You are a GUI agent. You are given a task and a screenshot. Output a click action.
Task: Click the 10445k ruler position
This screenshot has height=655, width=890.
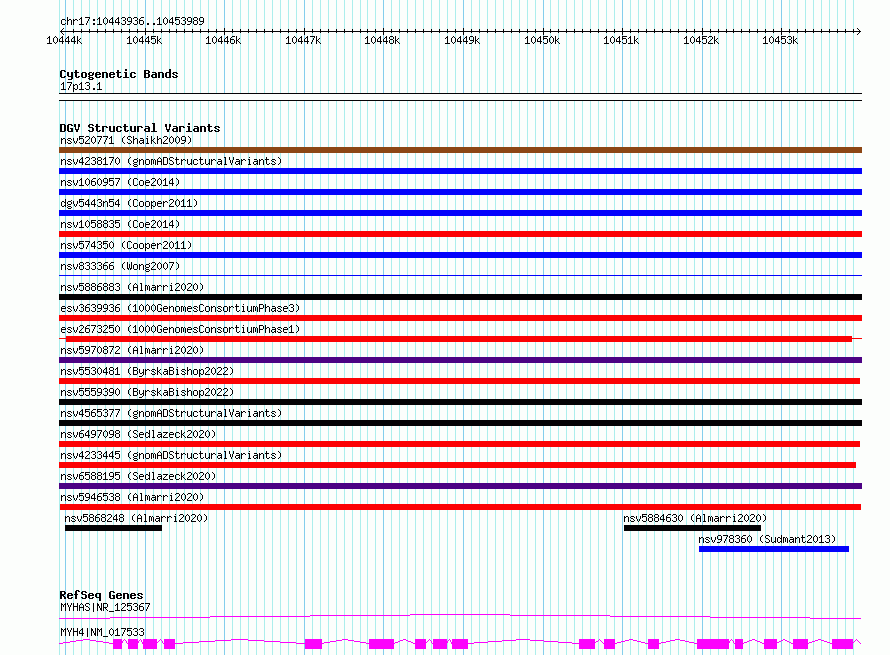pyautogui.click(x=144, y=40)
